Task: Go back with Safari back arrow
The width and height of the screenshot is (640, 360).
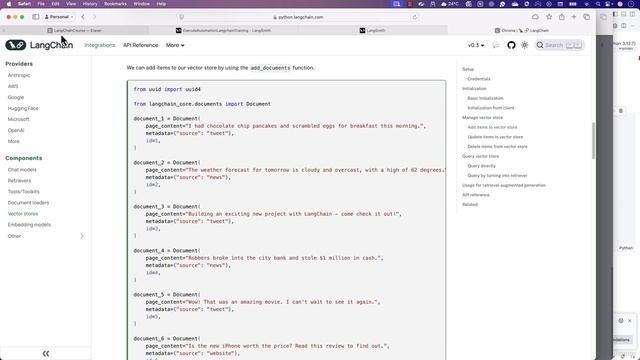Action: click(83, 17)
